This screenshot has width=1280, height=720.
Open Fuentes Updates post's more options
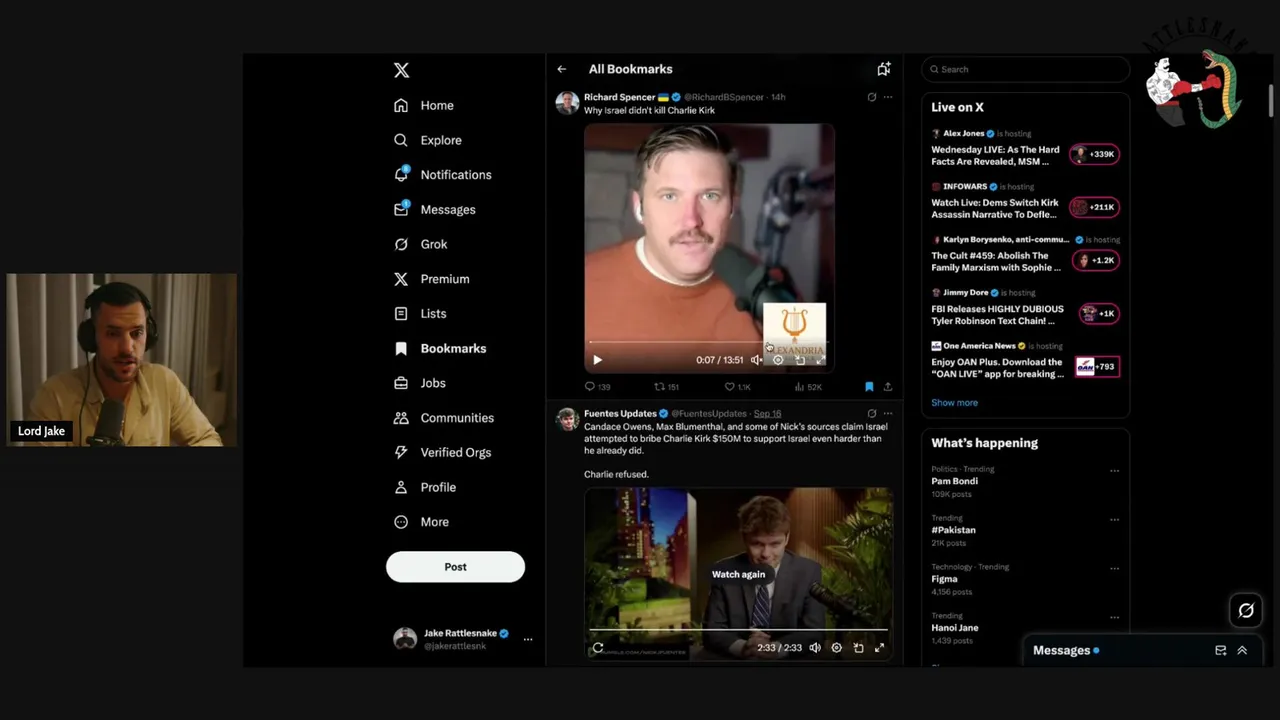(888, 413)
